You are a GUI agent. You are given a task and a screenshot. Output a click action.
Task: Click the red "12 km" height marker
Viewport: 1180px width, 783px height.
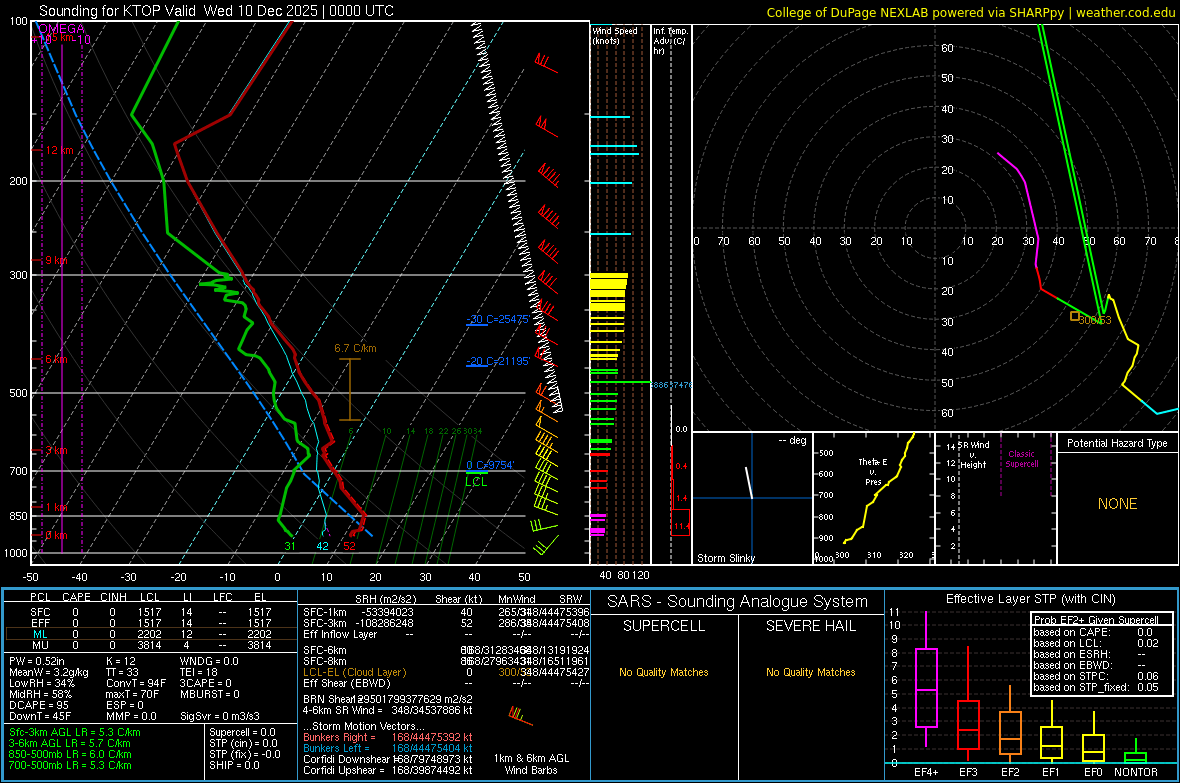[59, 151]
